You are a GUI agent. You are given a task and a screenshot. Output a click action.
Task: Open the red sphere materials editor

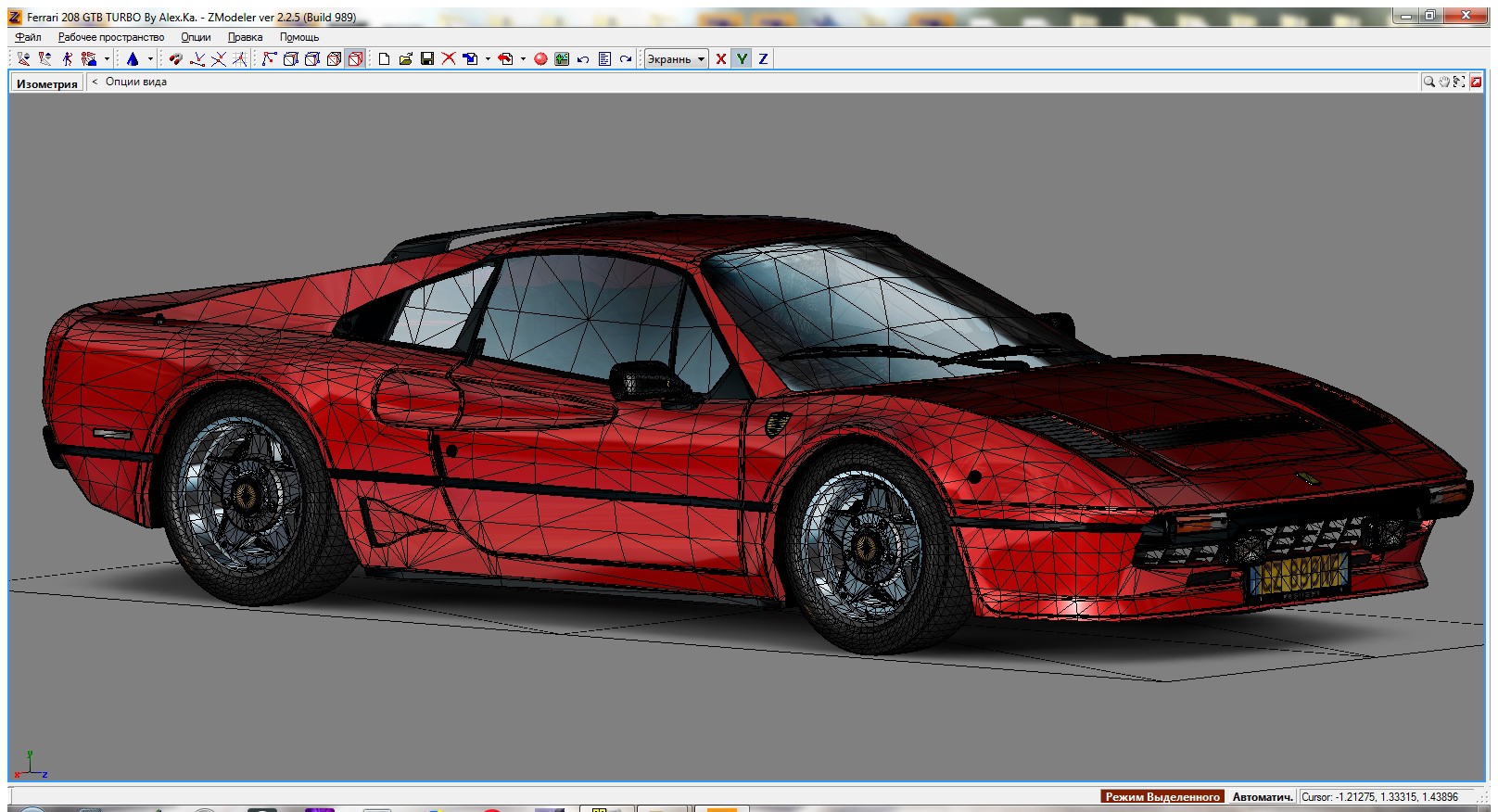(x=540, y=58)
